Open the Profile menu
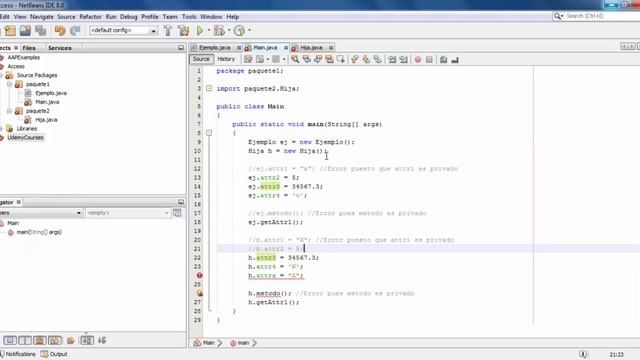Screen dimensions: 640x360 pos(150,17)
